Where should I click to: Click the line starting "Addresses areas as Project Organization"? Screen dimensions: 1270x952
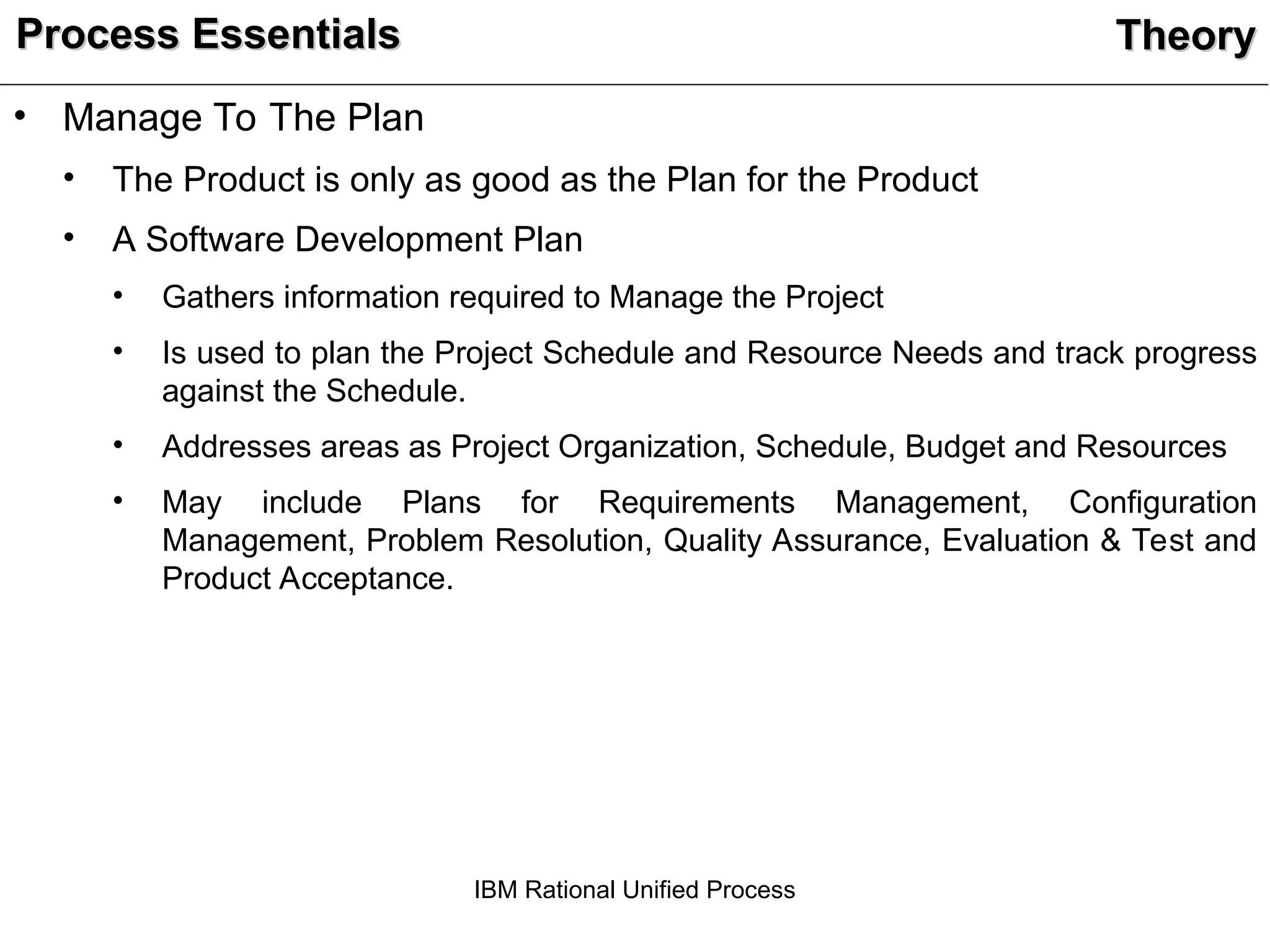[693, 446]
